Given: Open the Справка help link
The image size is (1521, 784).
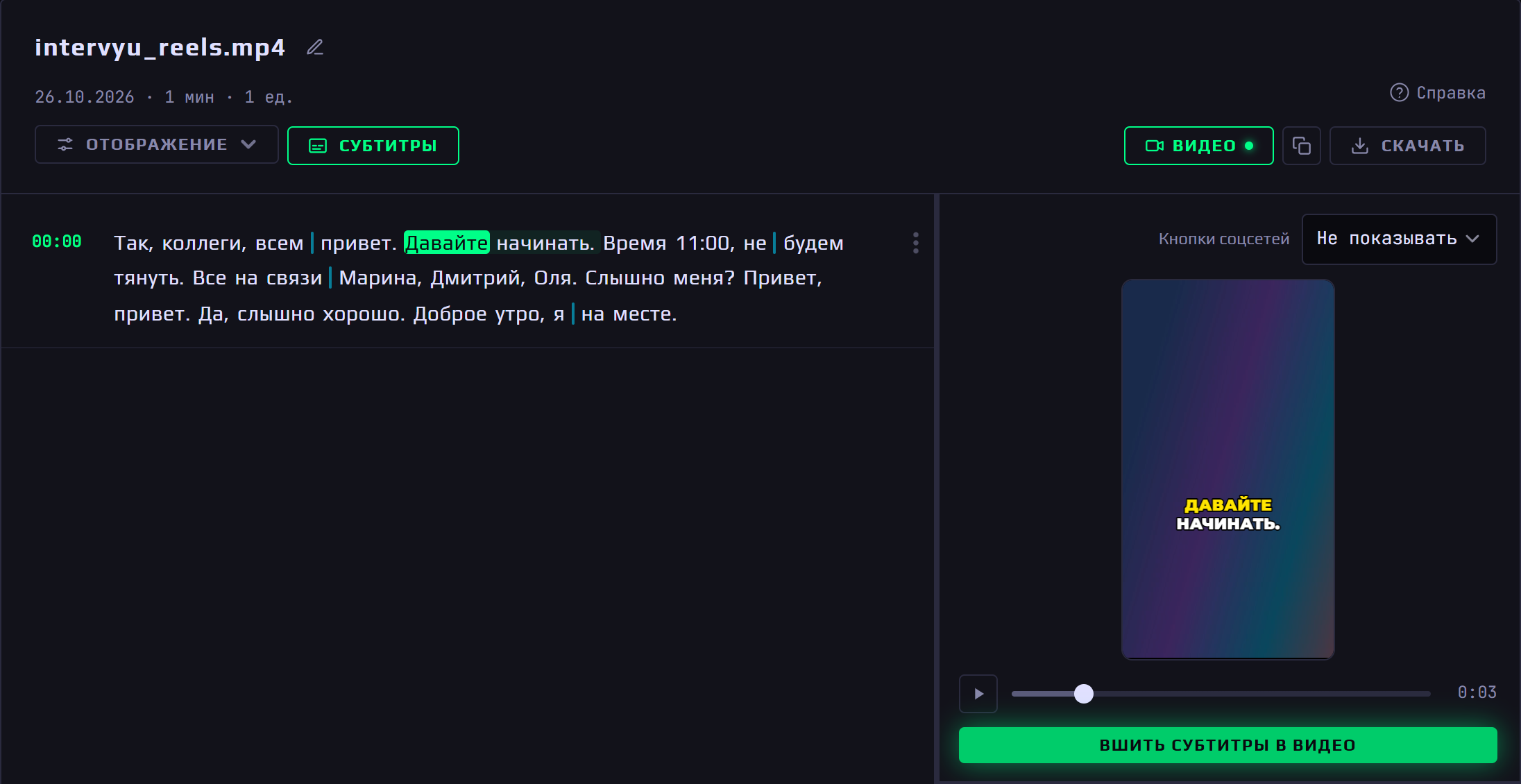Looking at the screenshot, I should (x=1438, y=93).
